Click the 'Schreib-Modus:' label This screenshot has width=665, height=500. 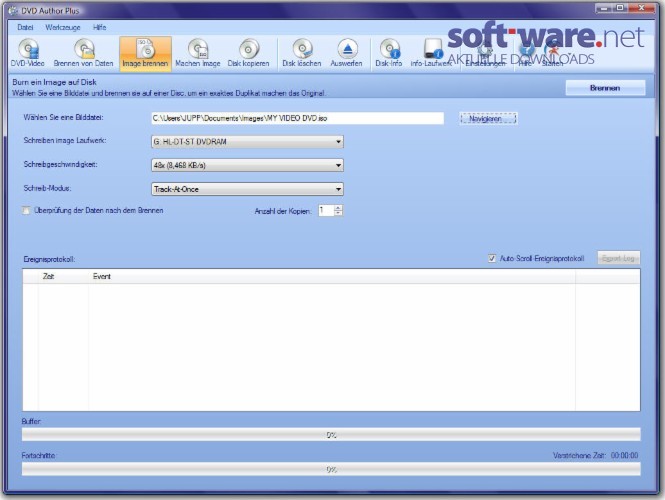coord(48,188)
